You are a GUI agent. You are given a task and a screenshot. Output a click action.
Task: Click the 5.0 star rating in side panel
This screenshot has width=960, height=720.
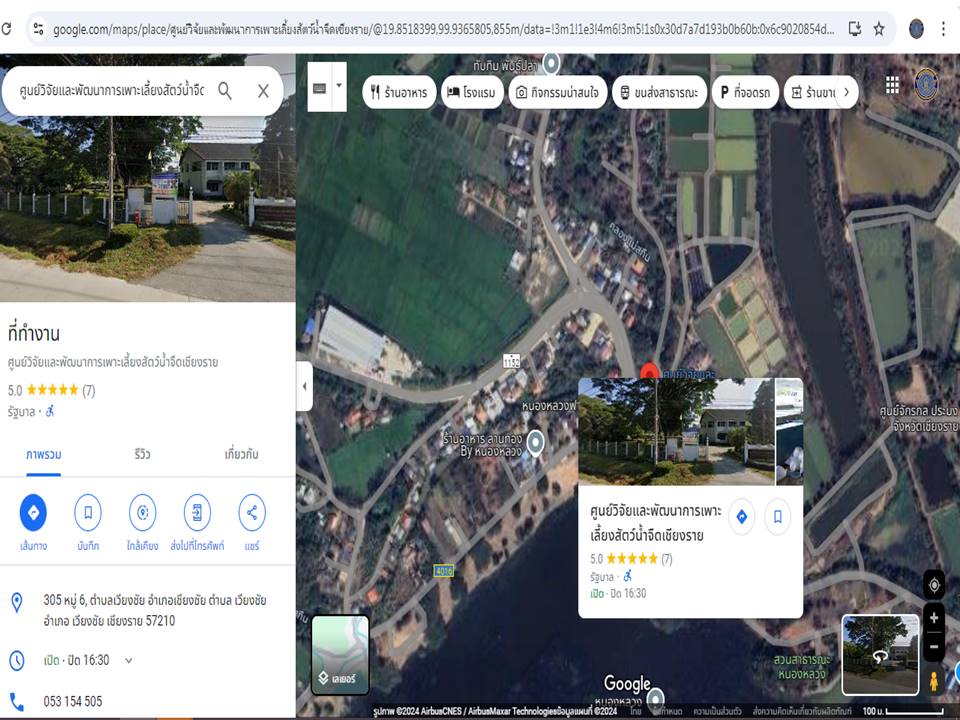51,391
